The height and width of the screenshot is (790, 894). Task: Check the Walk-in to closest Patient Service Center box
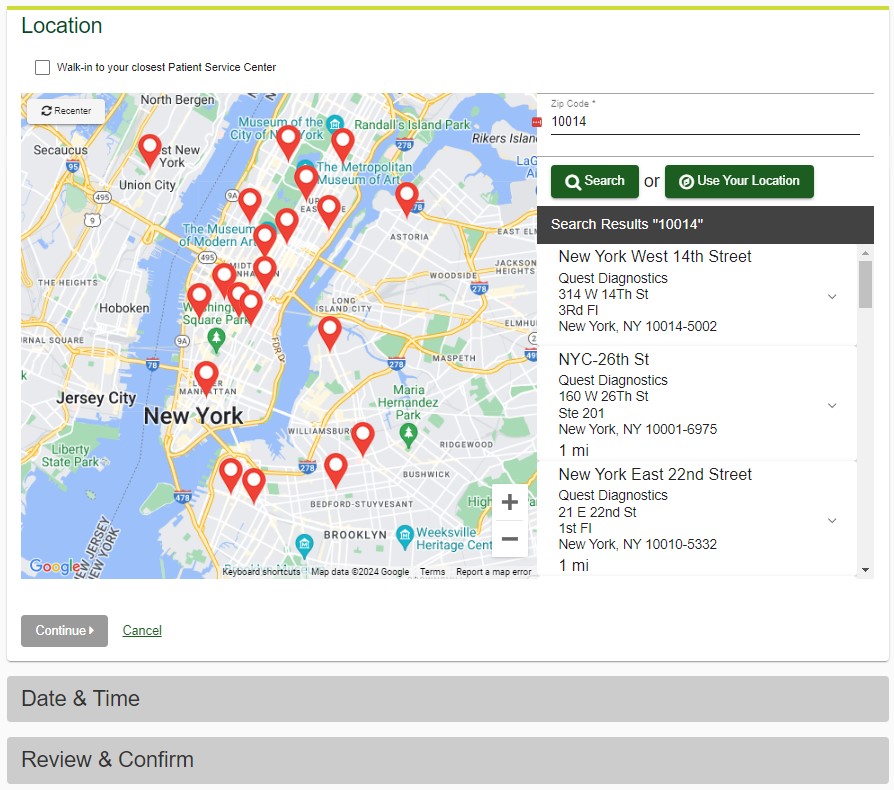42,67
